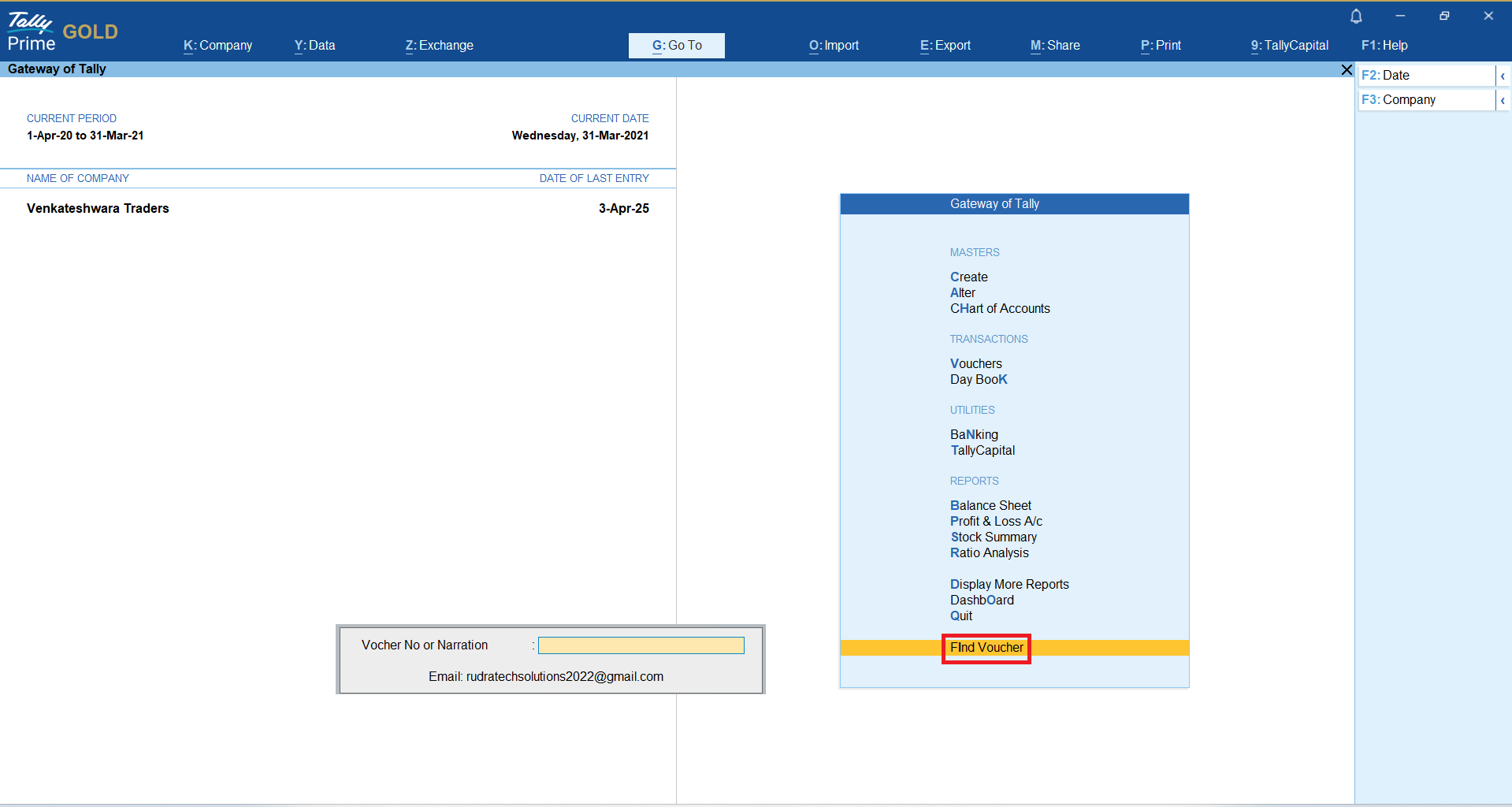Image resolution: width=1512 pixels, height=807 pixels.
Task: Click the notification bell icon
Action: pos(1356,16)
